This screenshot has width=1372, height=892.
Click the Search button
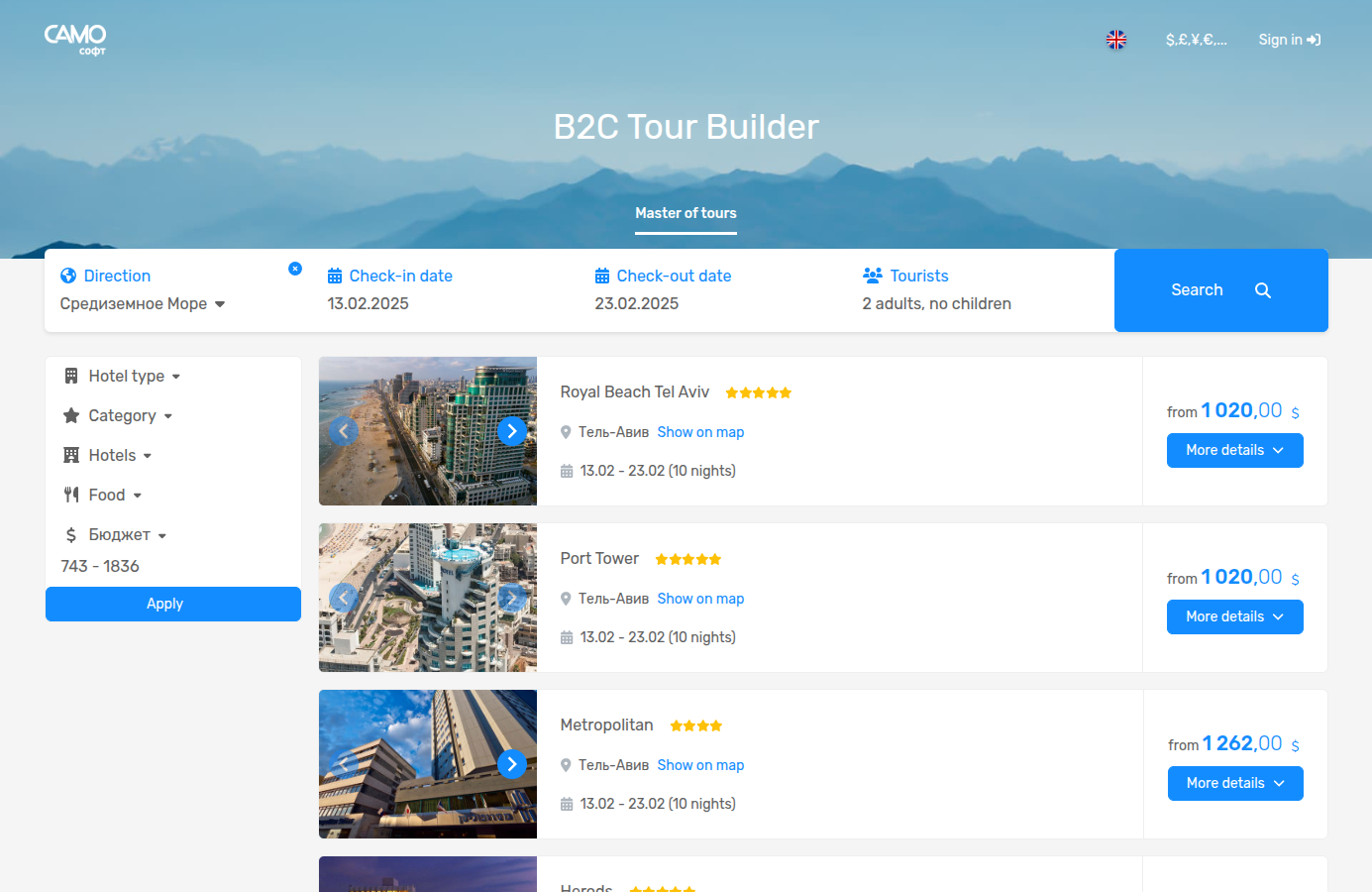click(x=1221, y=290)
